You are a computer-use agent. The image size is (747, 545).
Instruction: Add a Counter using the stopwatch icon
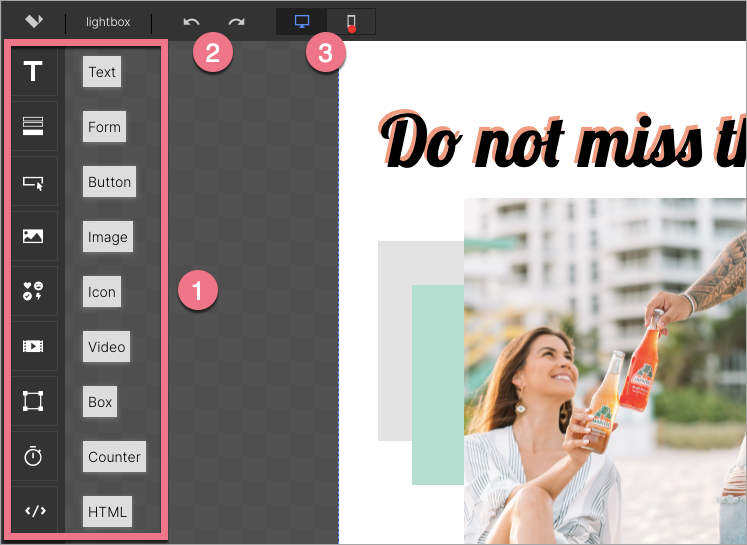pyautogui.click(x=33, y=456)
